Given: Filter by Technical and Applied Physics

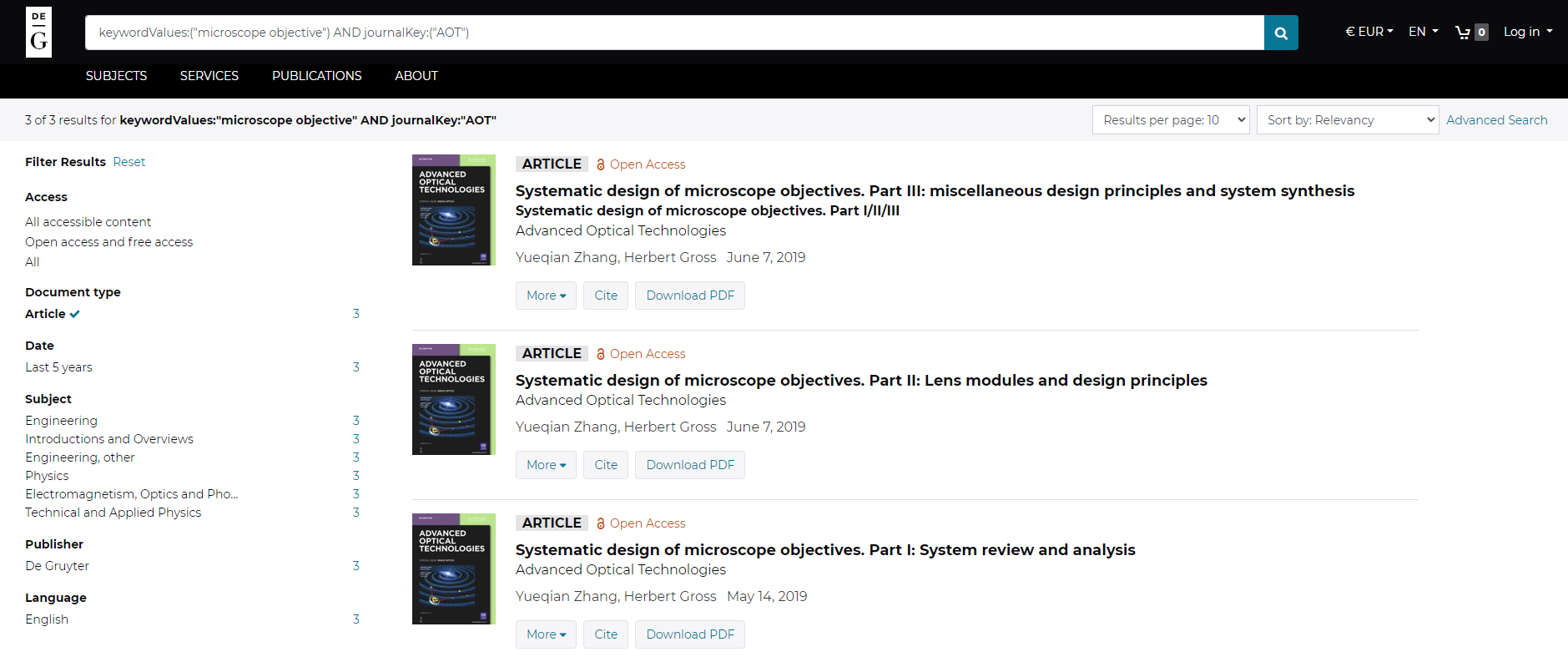Looking at the screenshot, I should pyautogui.click(x=113, y=513).
